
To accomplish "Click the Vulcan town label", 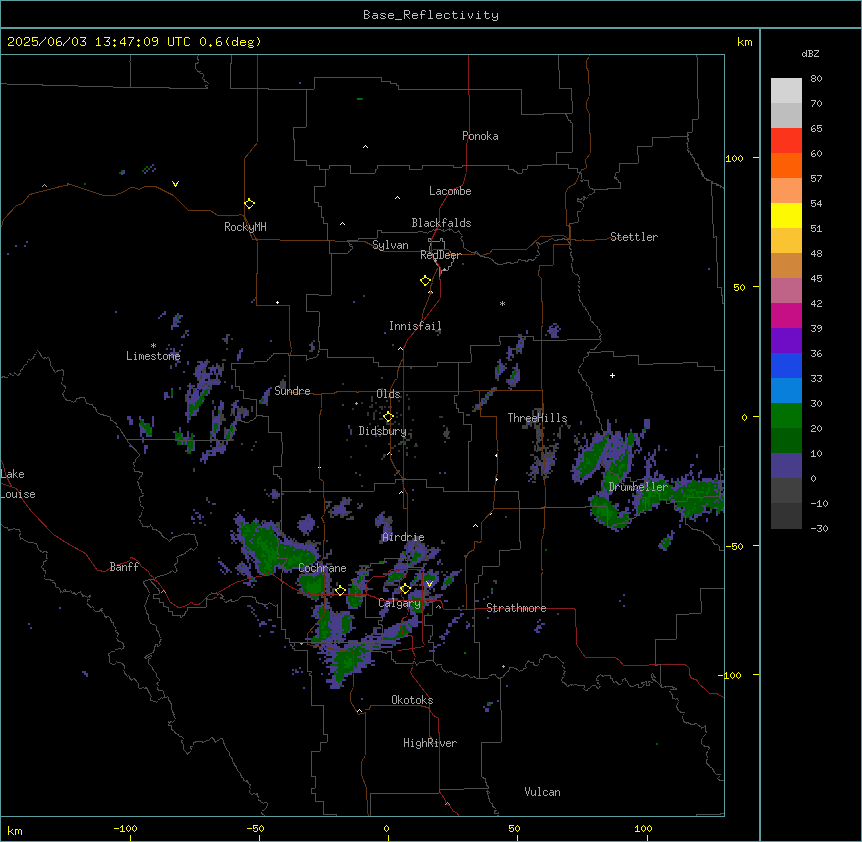I will point(542,792).
